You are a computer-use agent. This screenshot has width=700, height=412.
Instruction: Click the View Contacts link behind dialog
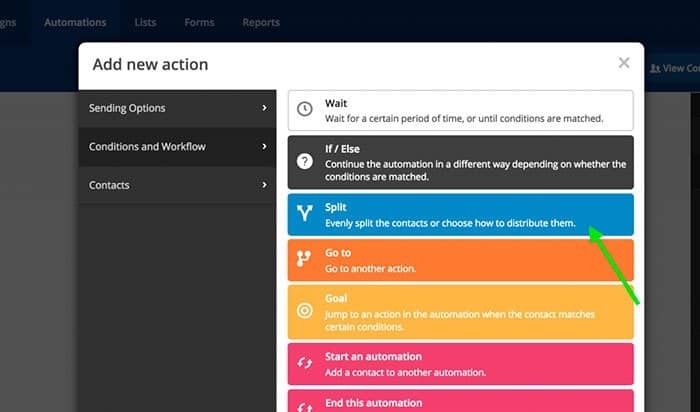point(674,68)
